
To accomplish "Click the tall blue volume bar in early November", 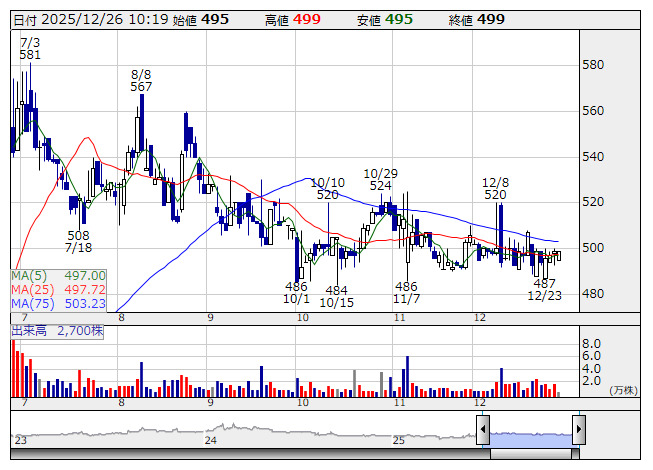I will (x=407, y=376).
